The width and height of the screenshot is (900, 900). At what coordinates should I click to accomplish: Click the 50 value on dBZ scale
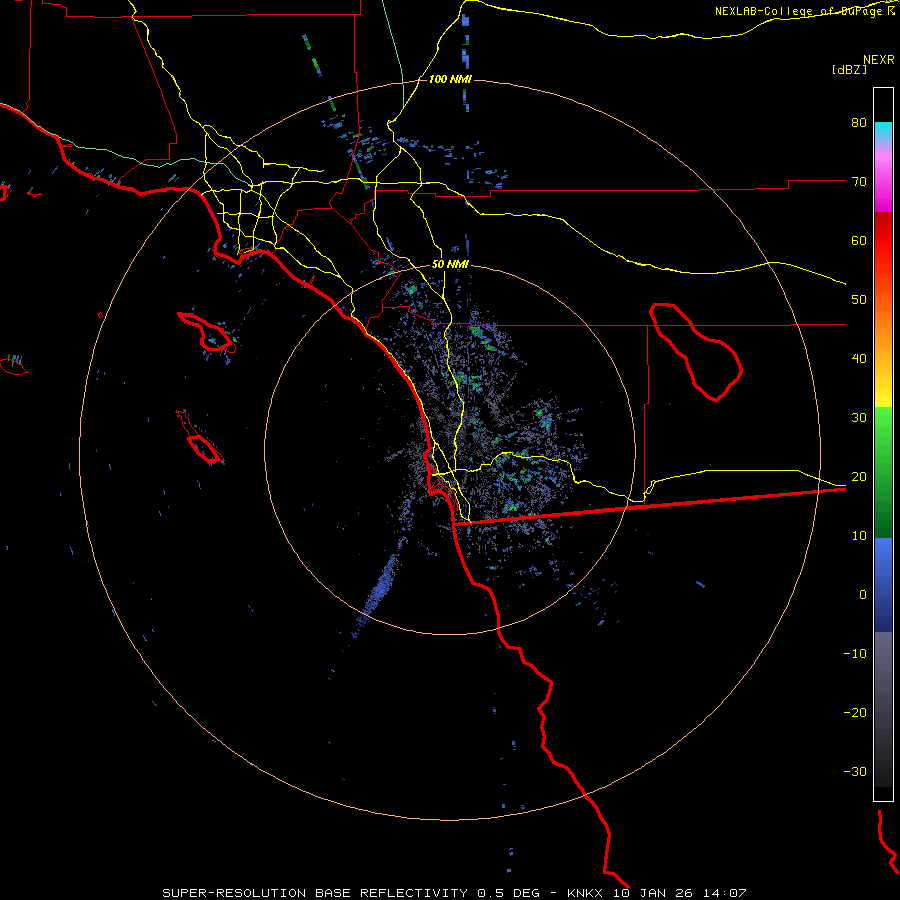[x=859, y=300]
